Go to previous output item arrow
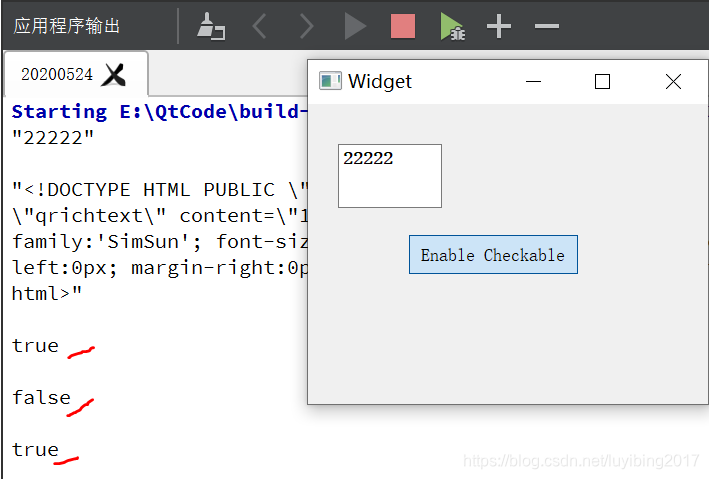Image resolution: width=709 pixels, height=479 pixels. [260, 27]
